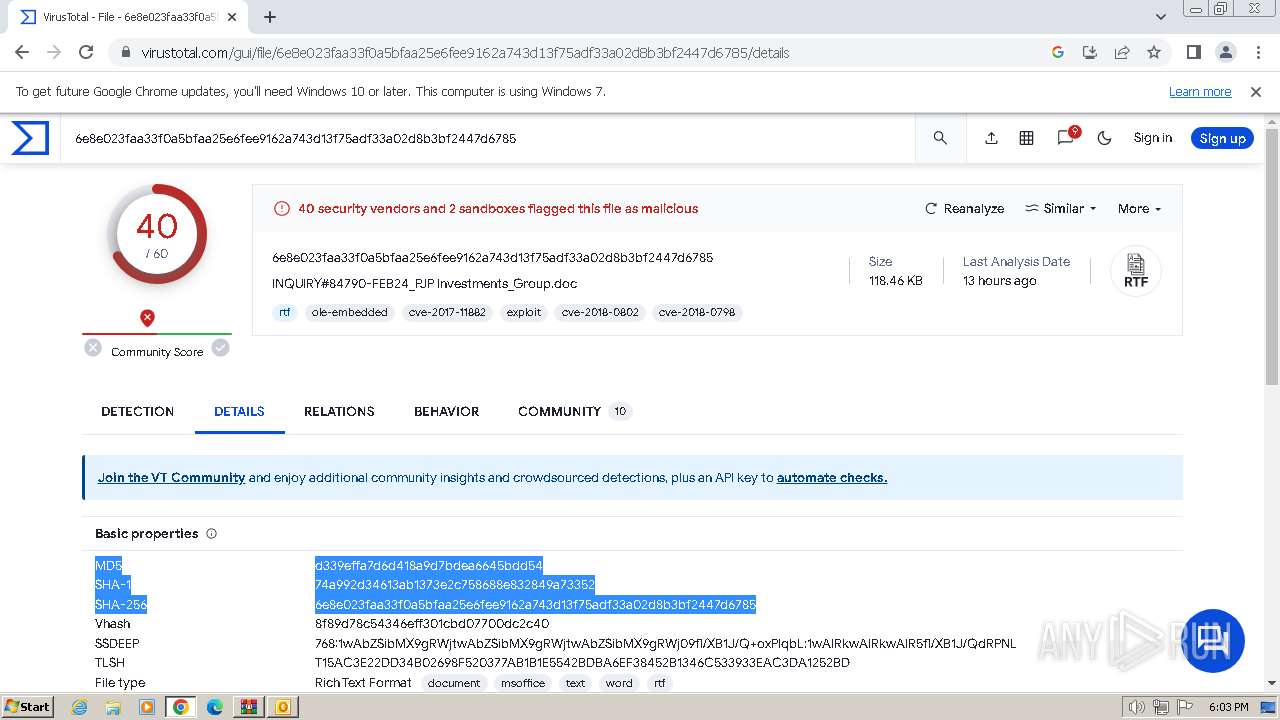Viewport: 1280px width, 720px height.
Task: Switch to the RELATIONS tab
Action: click(x=339, y=411)
